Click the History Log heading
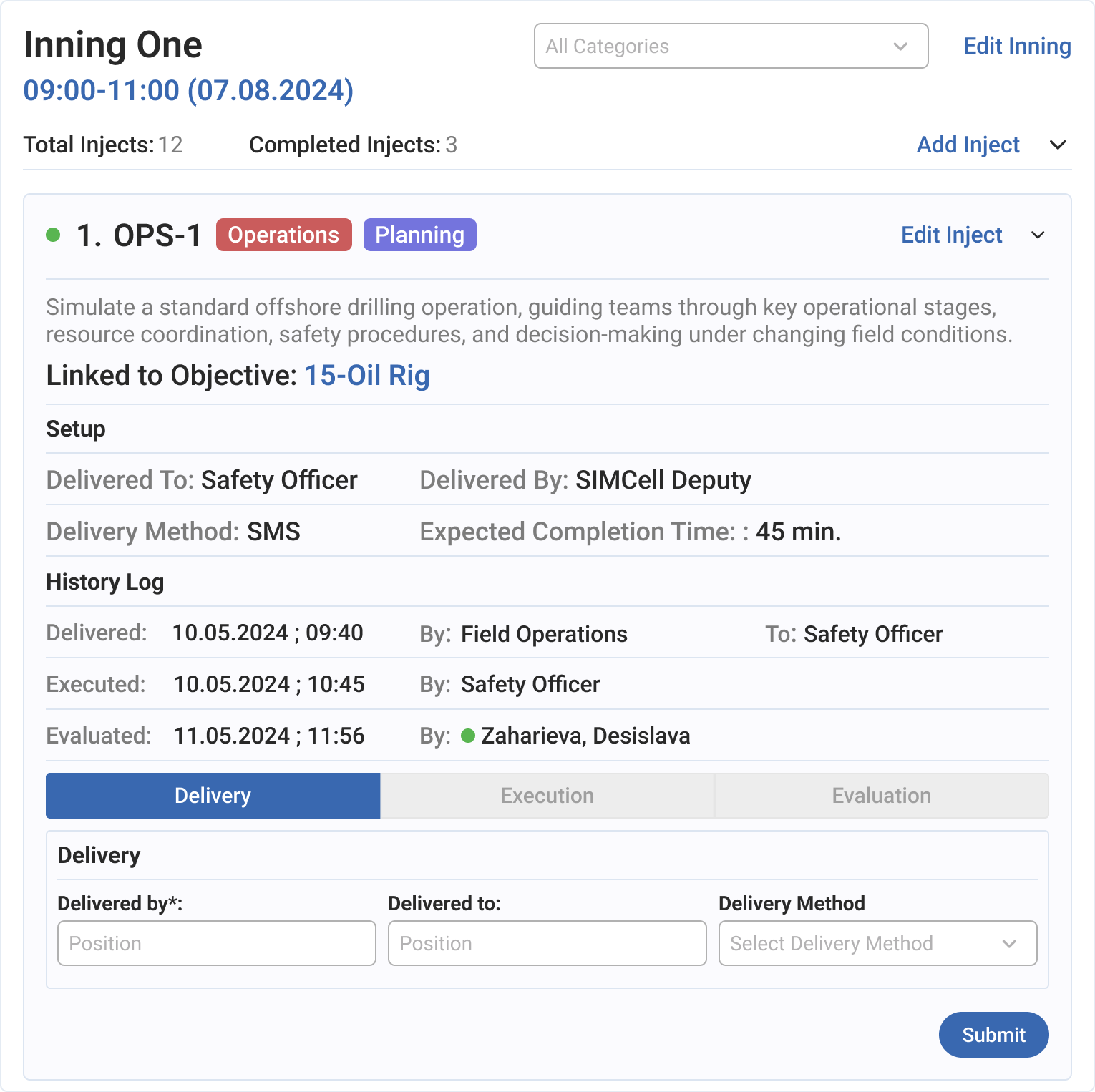This screenshot has width=1095, height=1092. tap(105, 582)
